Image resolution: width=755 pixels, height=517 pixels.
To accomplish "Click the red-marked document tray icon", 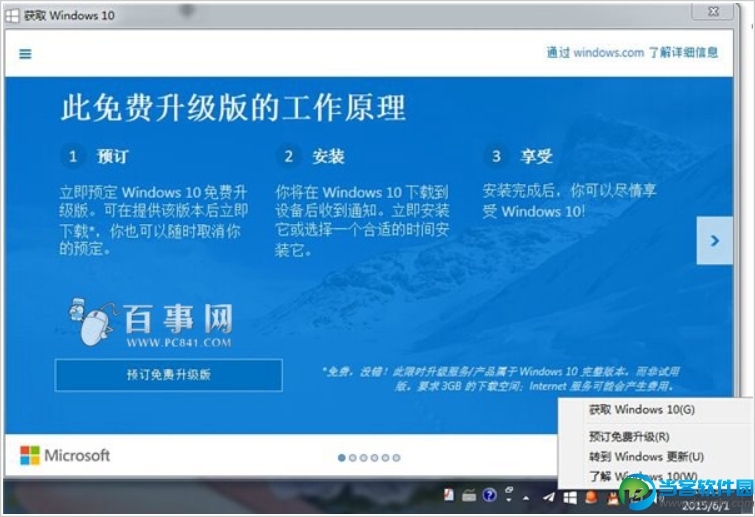I will 448,495.
